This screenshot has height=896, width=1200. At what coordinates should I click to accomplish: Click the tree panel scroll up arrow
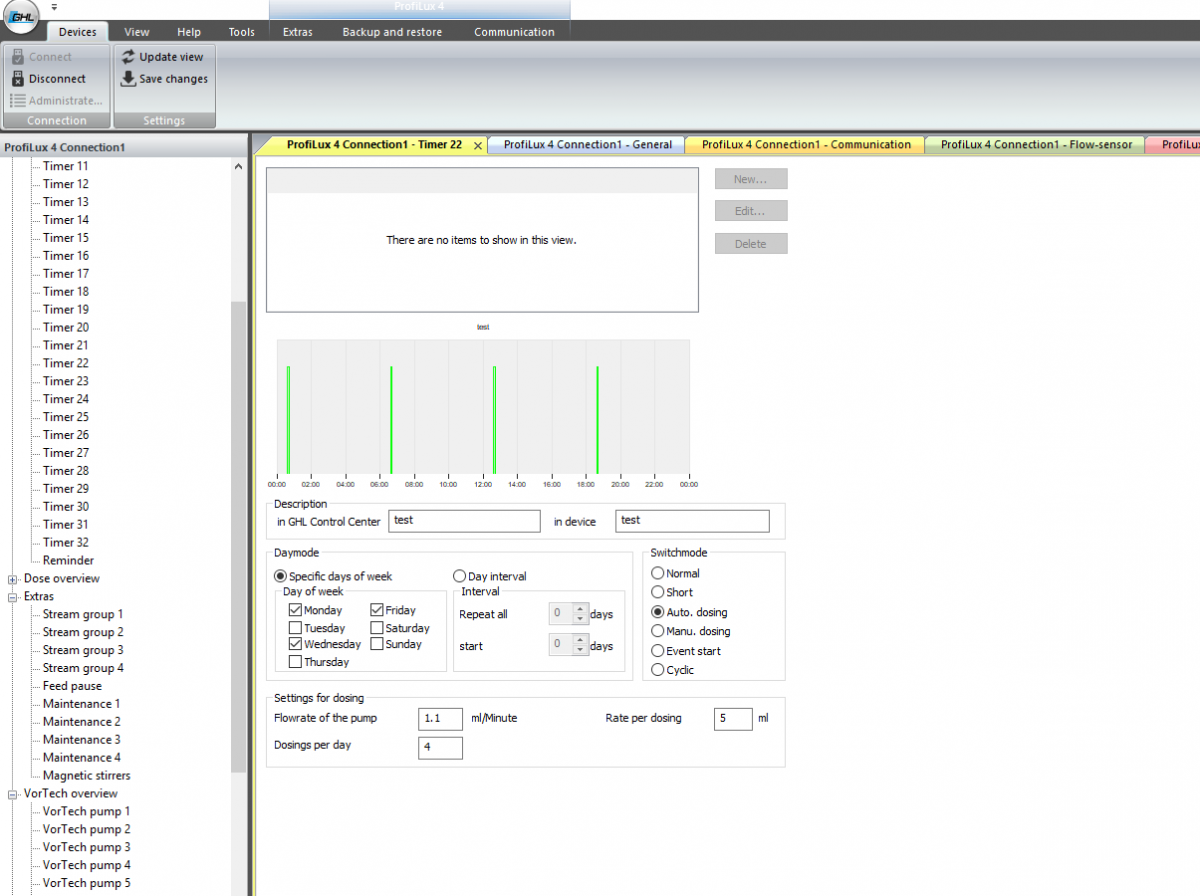pos(238,167)
